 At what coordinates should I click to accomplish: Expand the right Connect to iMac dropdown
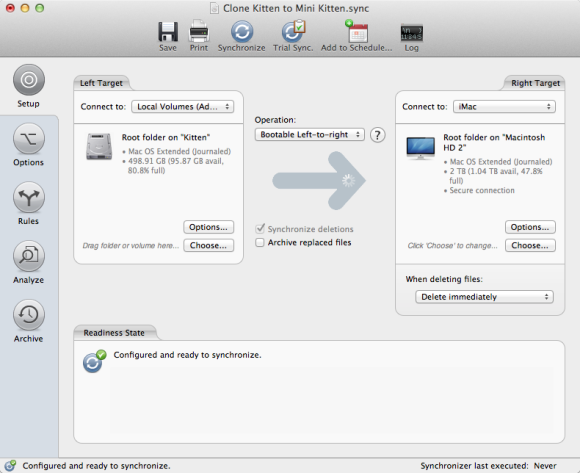point(504,107)
